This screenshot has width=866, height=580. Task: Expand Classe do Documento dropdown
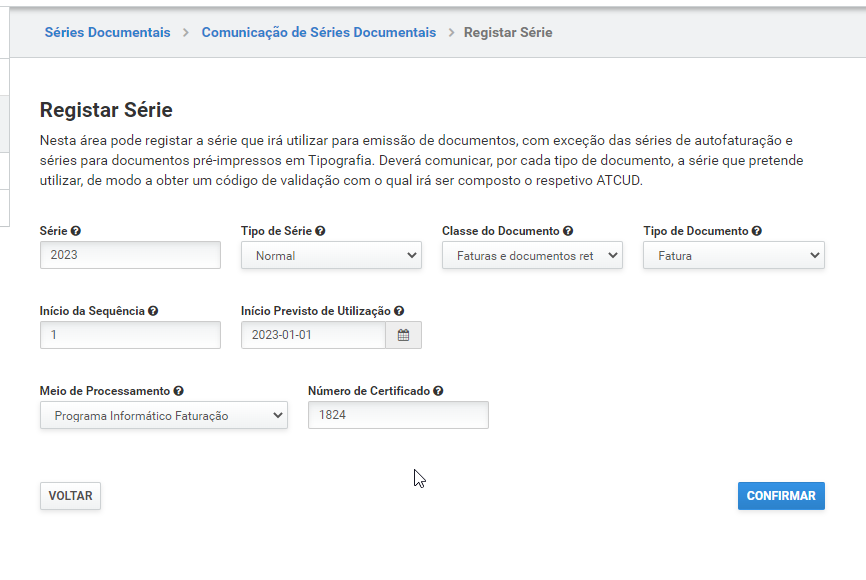tap(532, 255)
